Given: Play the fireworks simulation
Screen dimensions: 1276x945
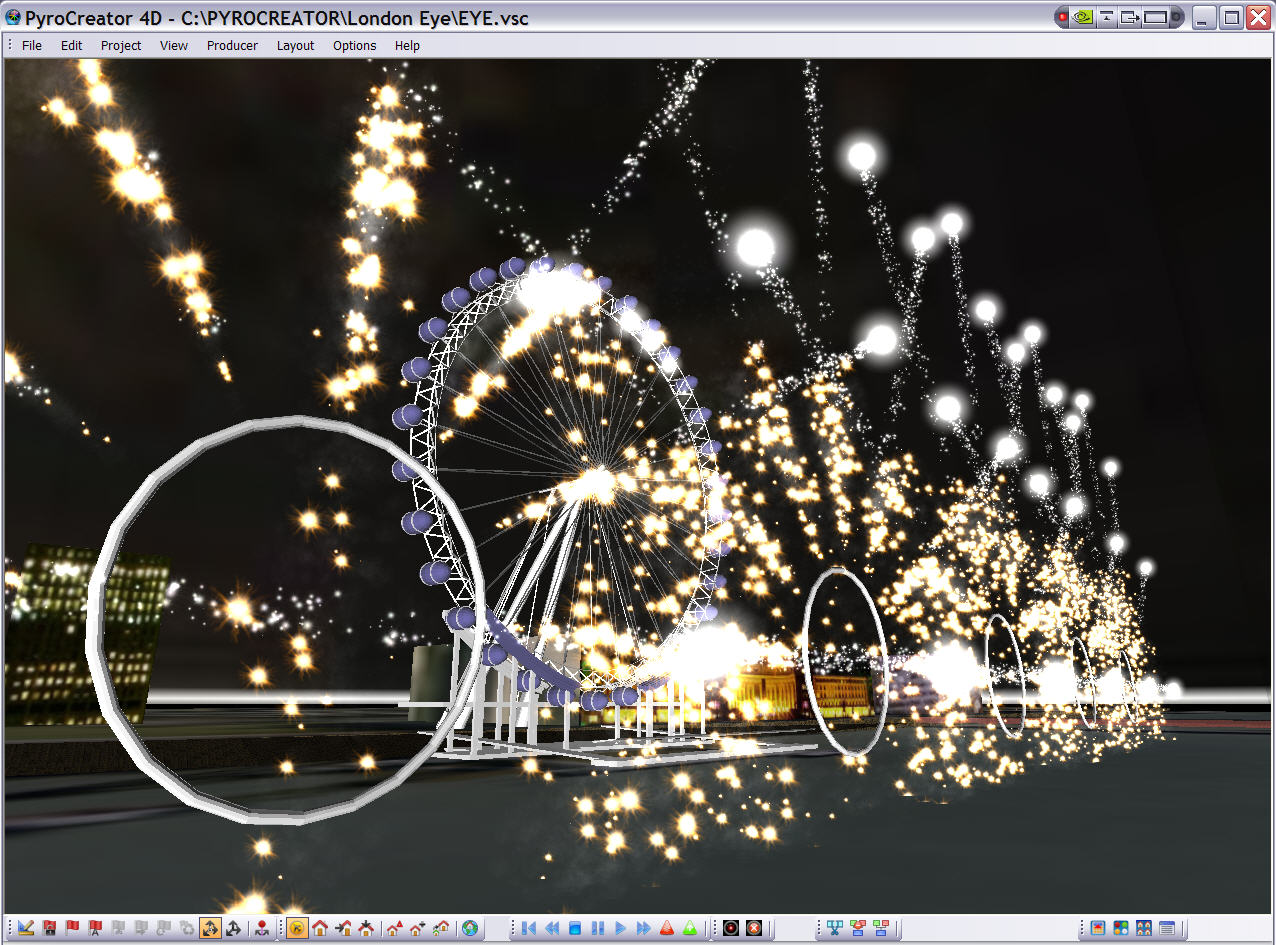Looking at the screenshot, I should coord(620,928).
